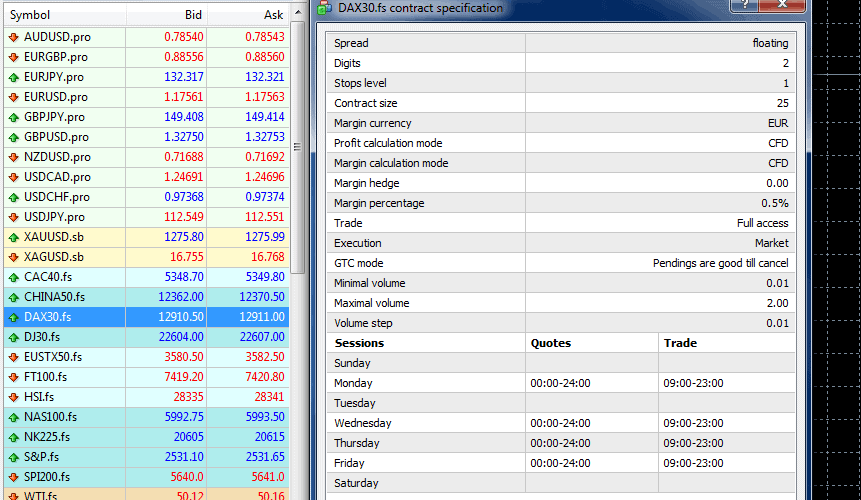This screenshot has height=500, width=861.
Task: Click the up arrow icon beside NK225.fs
Action: click(14, 437)
